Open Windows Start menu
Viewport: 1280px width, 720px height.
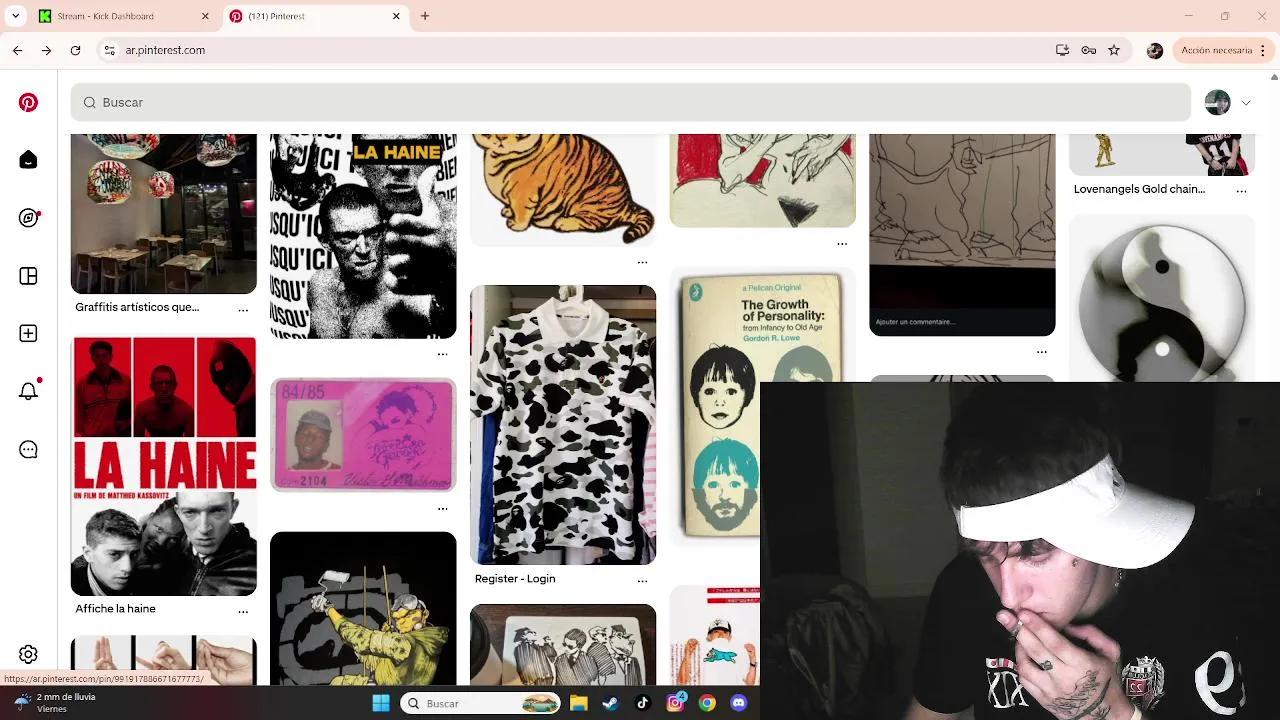click(x=381, y=703)
